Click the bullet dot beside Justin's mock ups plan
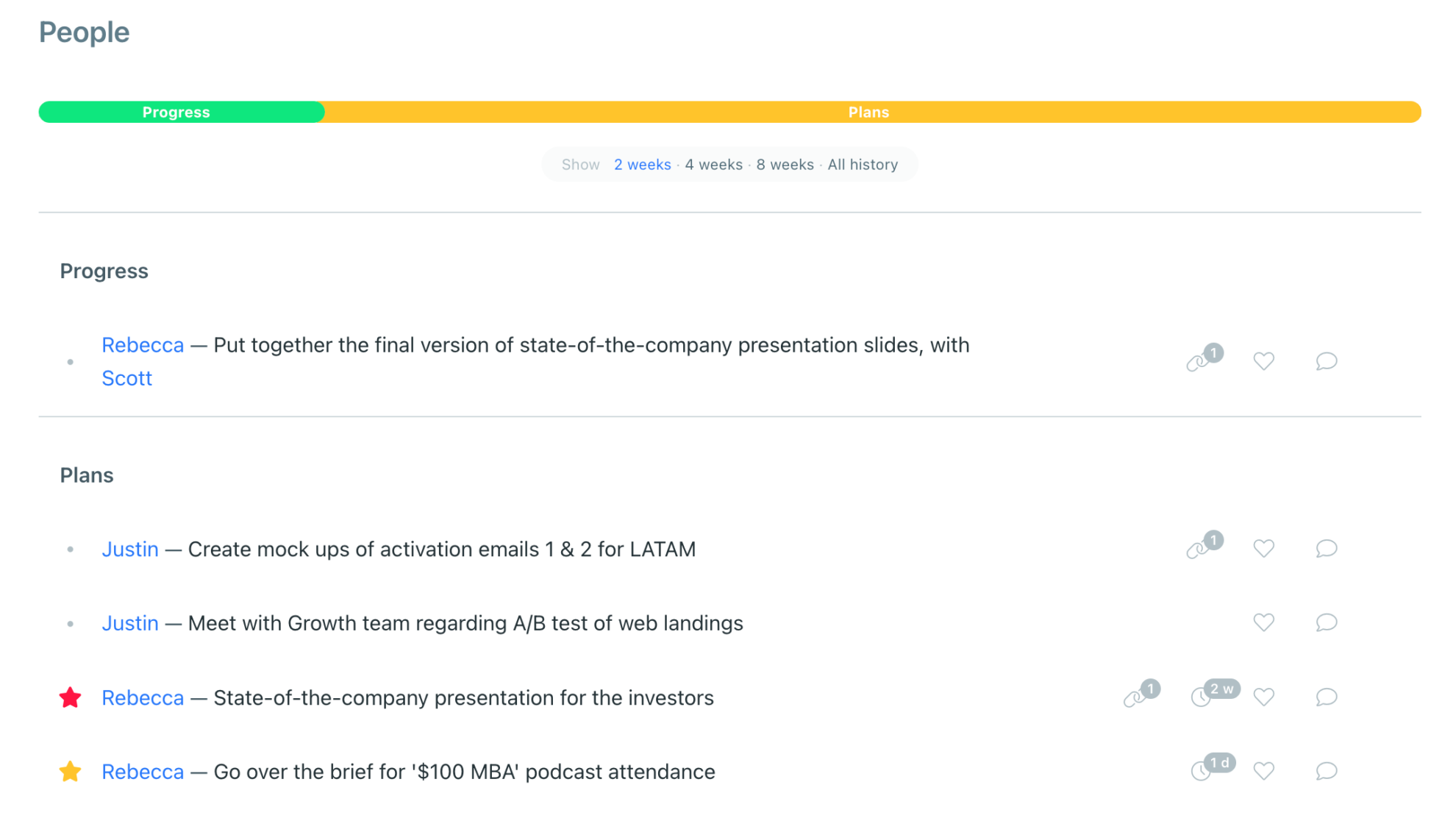Screen dimensions: 1456x821 (x=71, y=548)
